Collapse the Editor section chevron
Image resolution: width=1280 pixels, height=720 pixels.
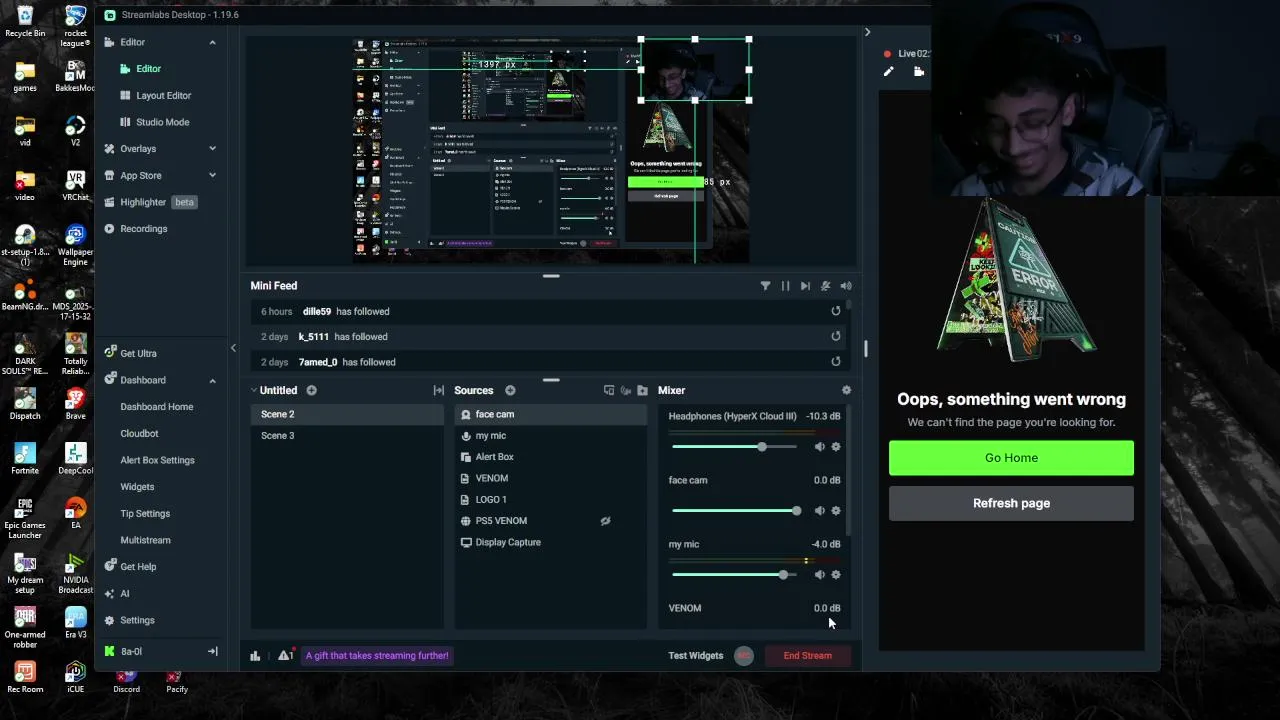point(212,42)
